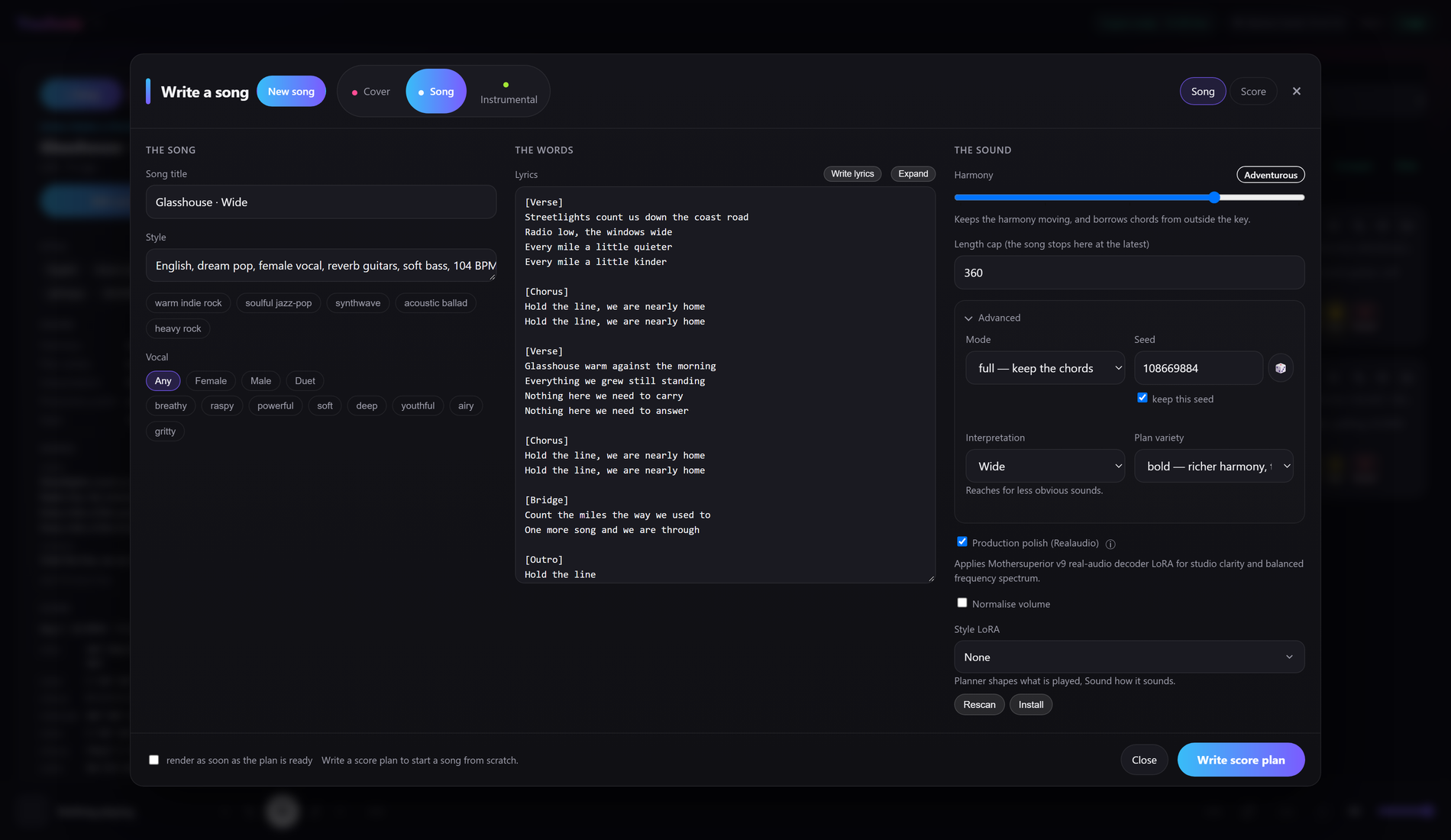The width and height of the screenshot is (1451, 840).
Task: Click inside the Lyrics text area
Action: click(725, 385)
